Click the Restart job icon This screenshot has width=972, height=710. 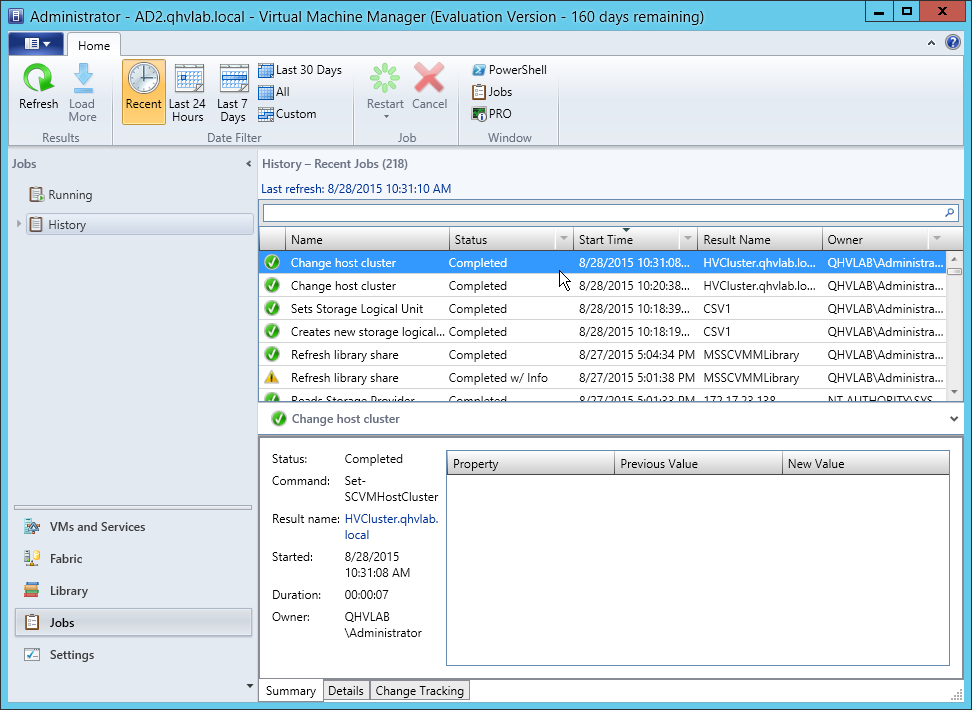385,78
